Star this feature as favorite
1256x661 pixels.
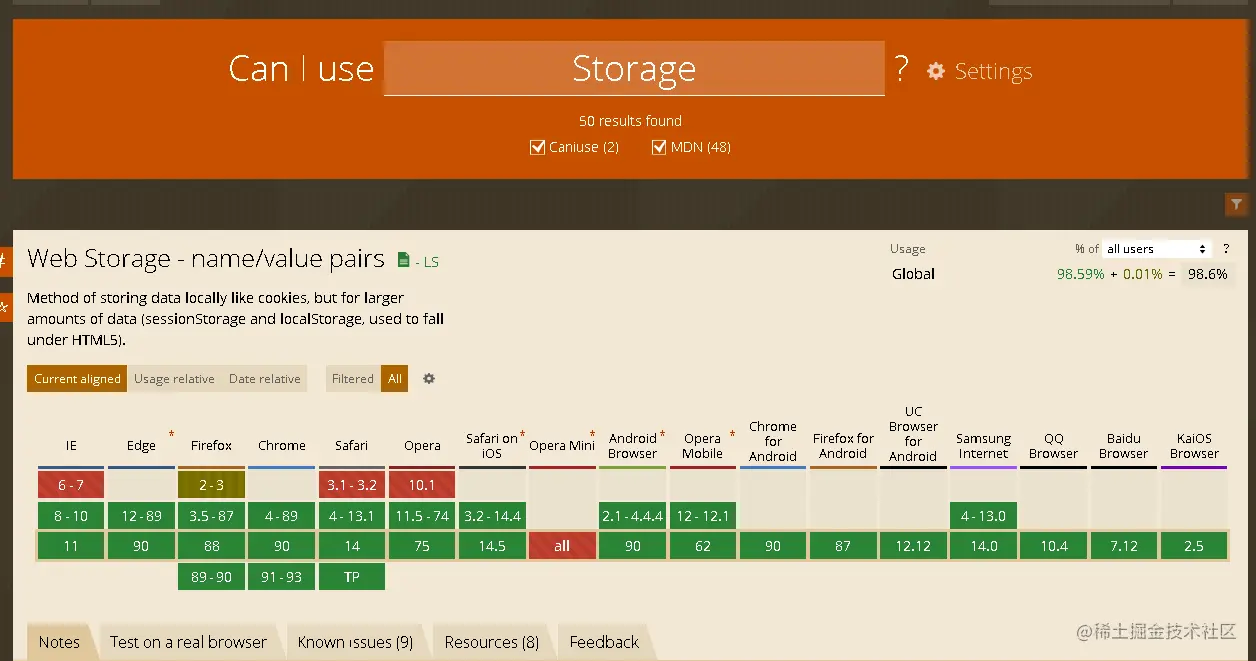4,307
